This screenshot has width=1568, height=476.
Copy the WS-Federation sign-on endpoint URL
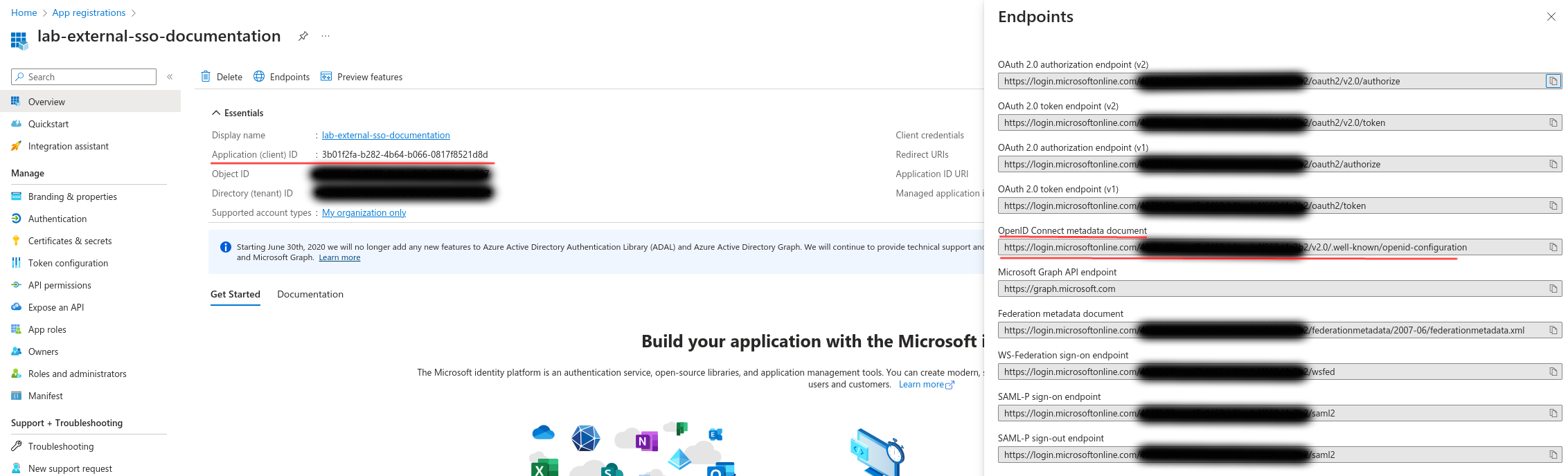click(1553, 372)
